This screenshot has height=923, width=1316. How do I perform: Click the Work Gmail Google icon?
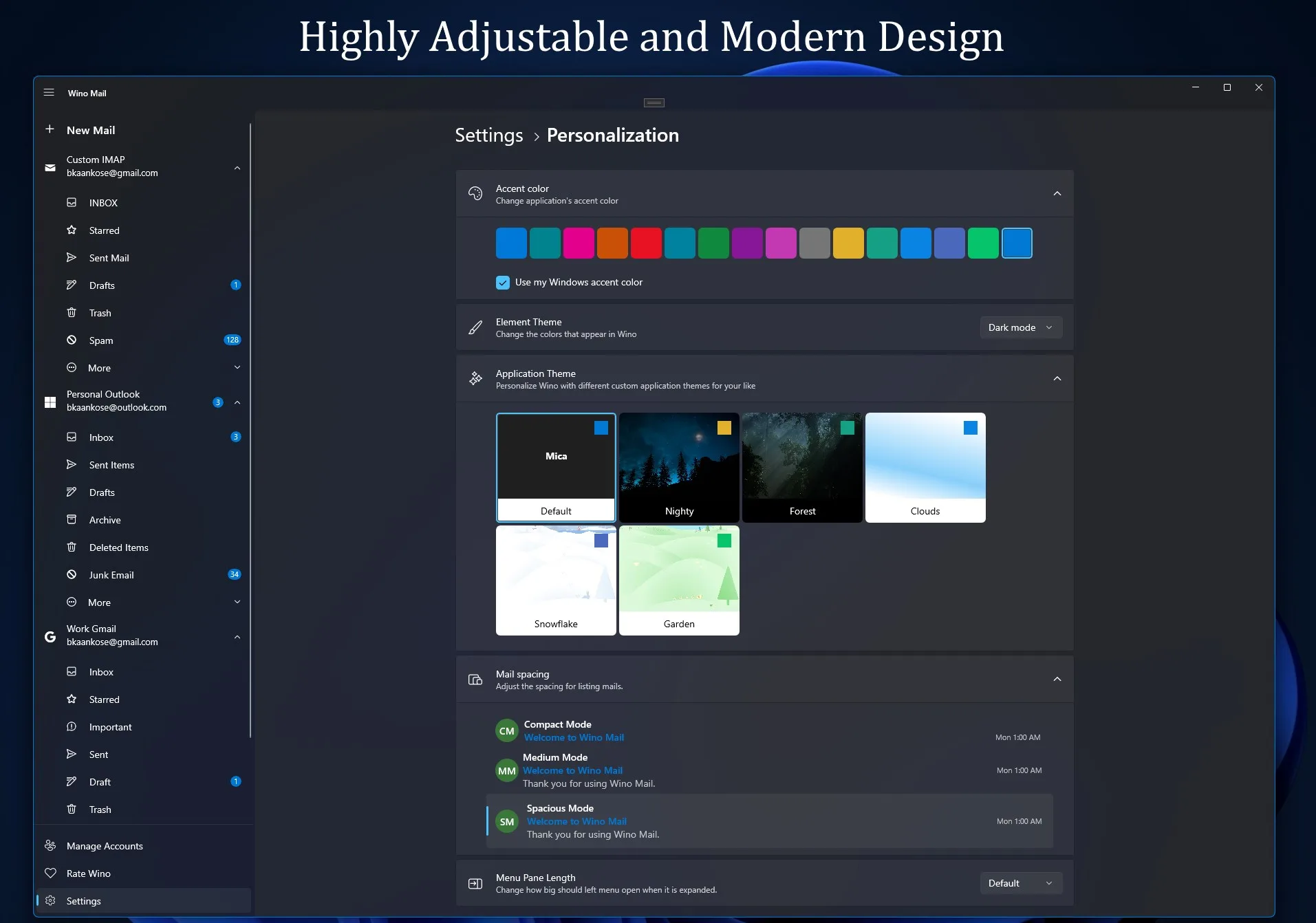click(x=50, y=636)
